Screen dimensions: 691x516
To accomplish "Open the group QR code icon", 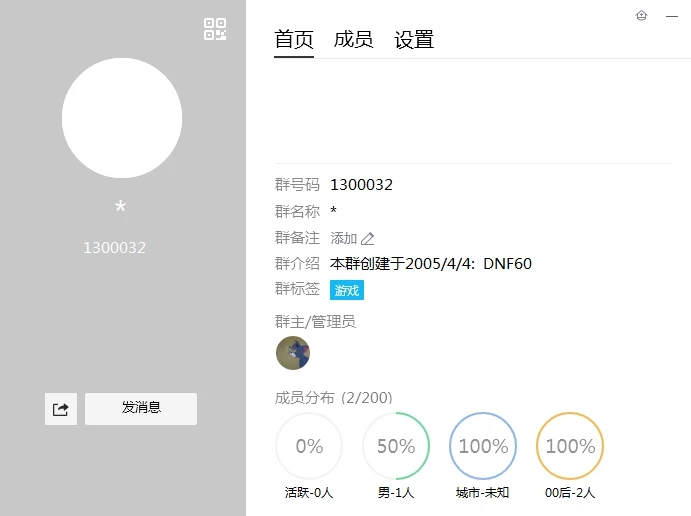I will point(215,29).
